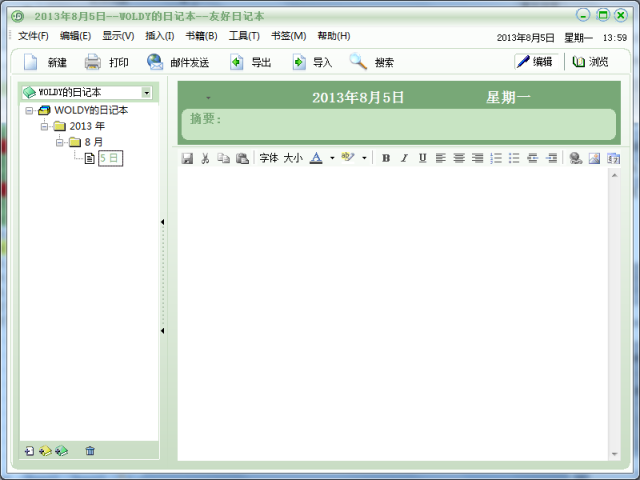Add new diary page icon at bottom
Image resolution: width=640 pixels, height=480 pixels.
click(29, 451)
